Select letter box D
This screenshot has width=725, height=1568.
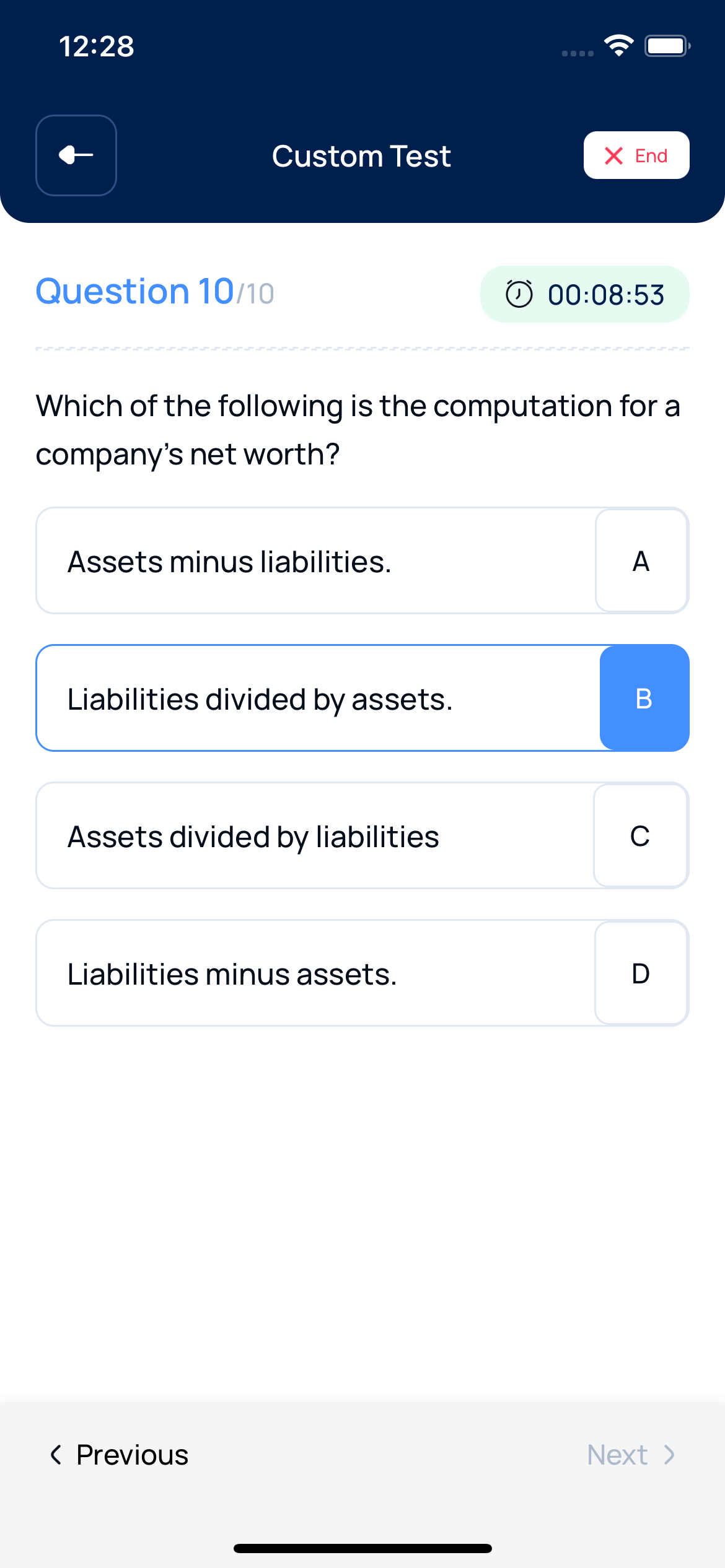[x=641, y=973]
